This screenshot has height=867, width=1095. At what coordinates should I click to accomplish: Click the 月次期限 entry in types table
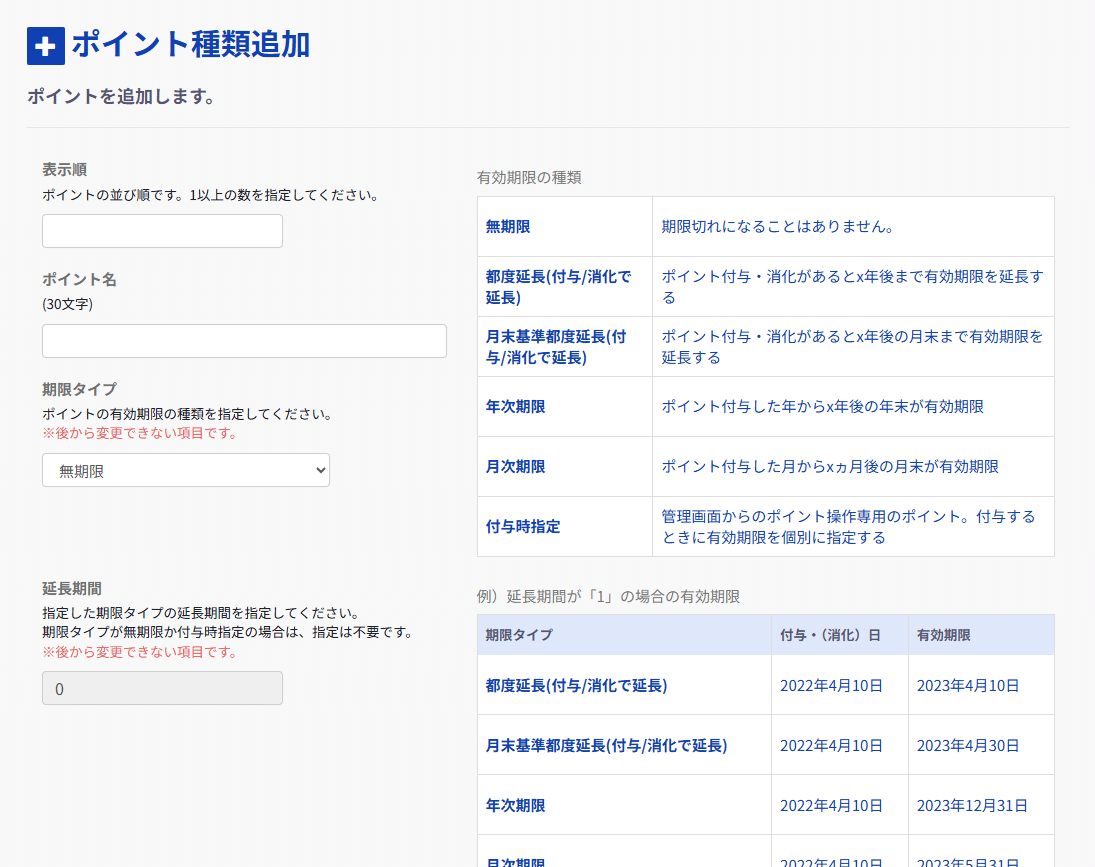[516, 467]
